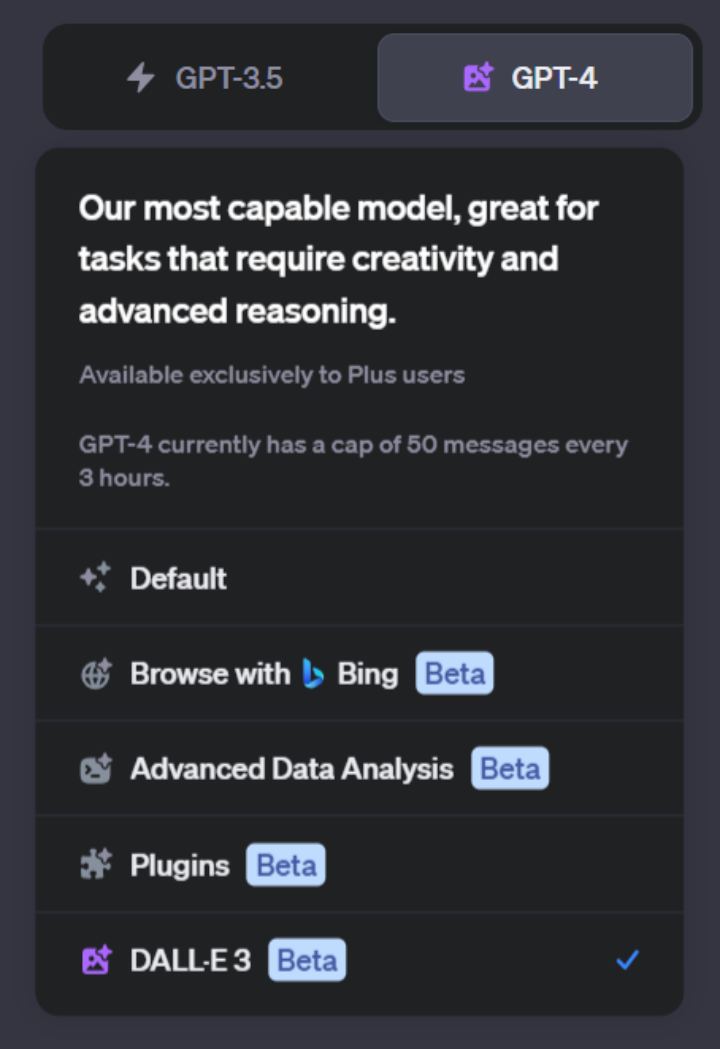The image size is (720, 1049).
Task: Click the blue Bing logo icon
Action: tap(313, 674)
